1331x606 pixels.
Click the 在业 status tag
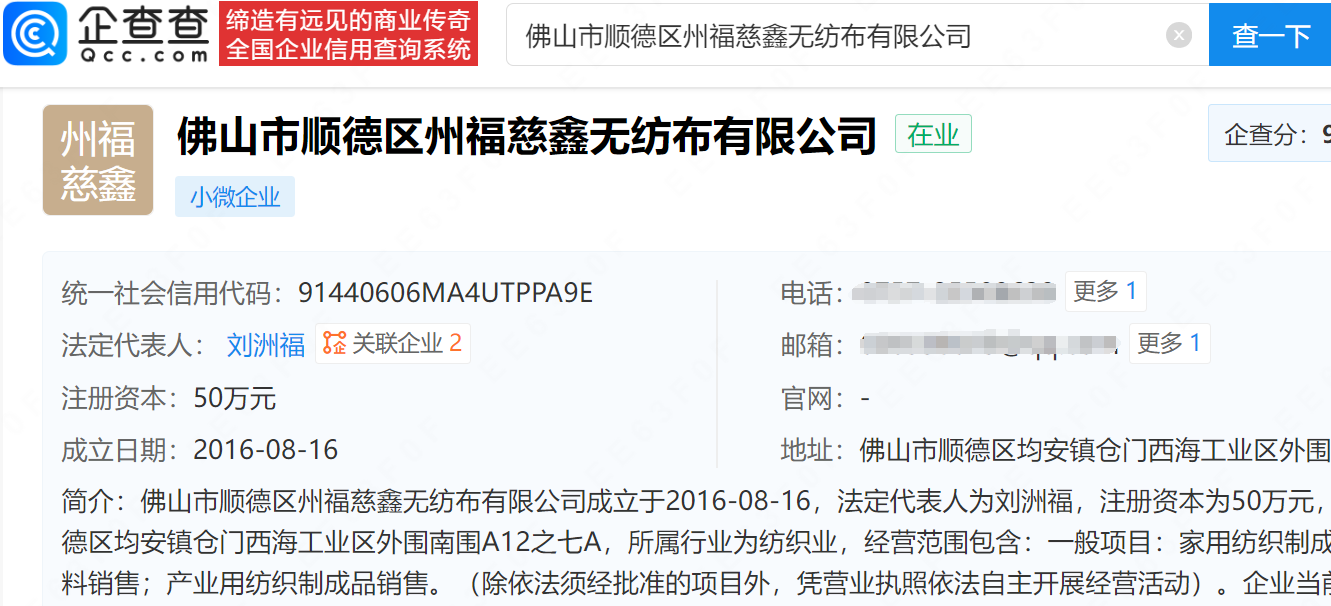coord(933,135)
